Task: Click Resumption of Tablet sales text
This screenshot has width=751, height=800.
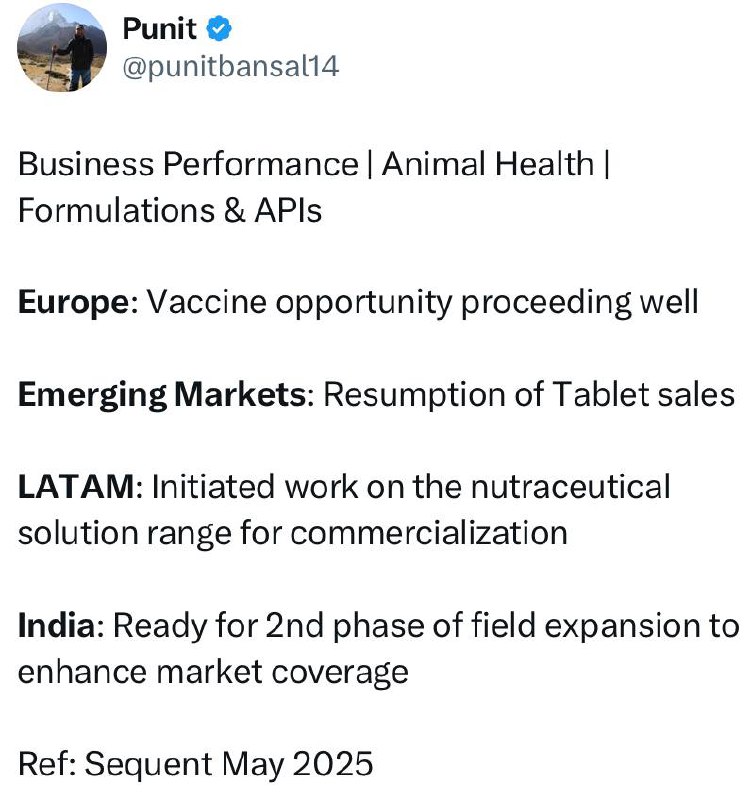Action: (x=529, y=395)
